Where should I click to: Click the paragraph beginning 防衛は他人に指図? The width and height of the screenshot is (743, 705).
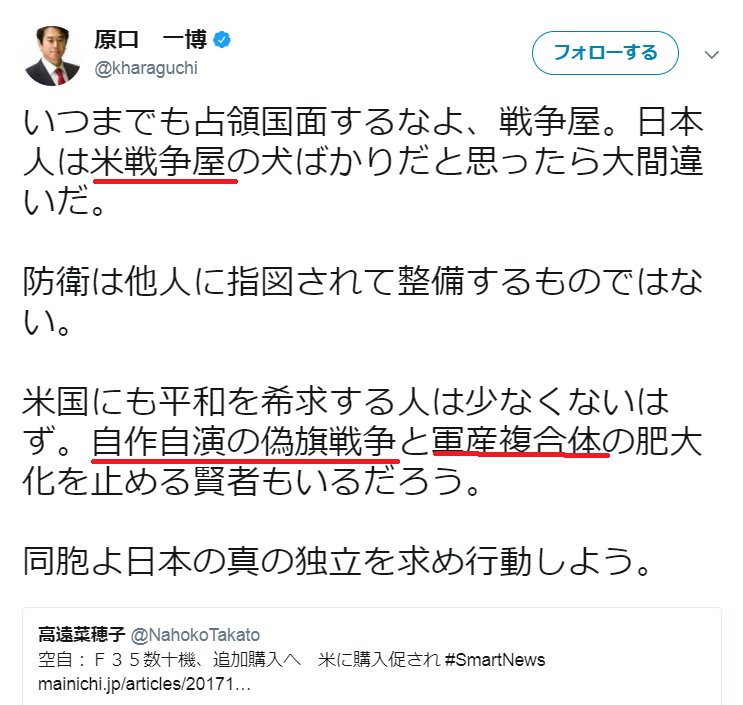[362, 301]
